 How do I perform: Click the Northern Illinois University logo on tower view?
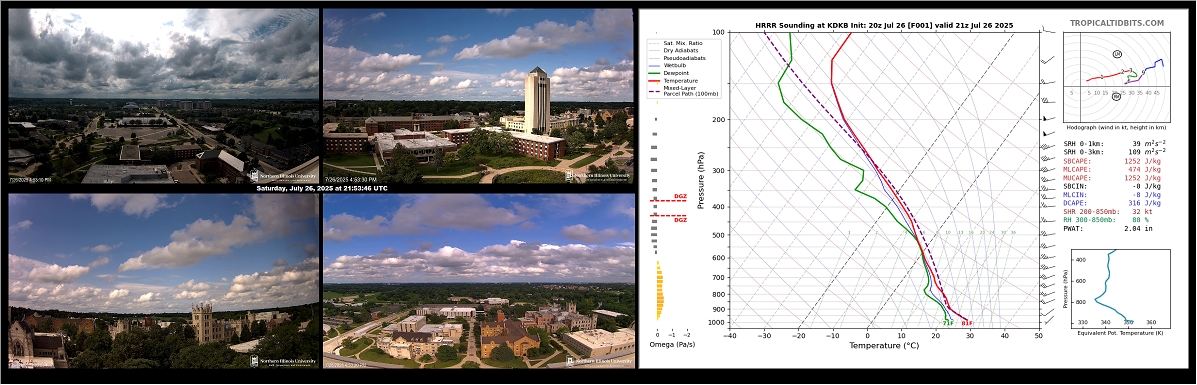pos(599,176)
